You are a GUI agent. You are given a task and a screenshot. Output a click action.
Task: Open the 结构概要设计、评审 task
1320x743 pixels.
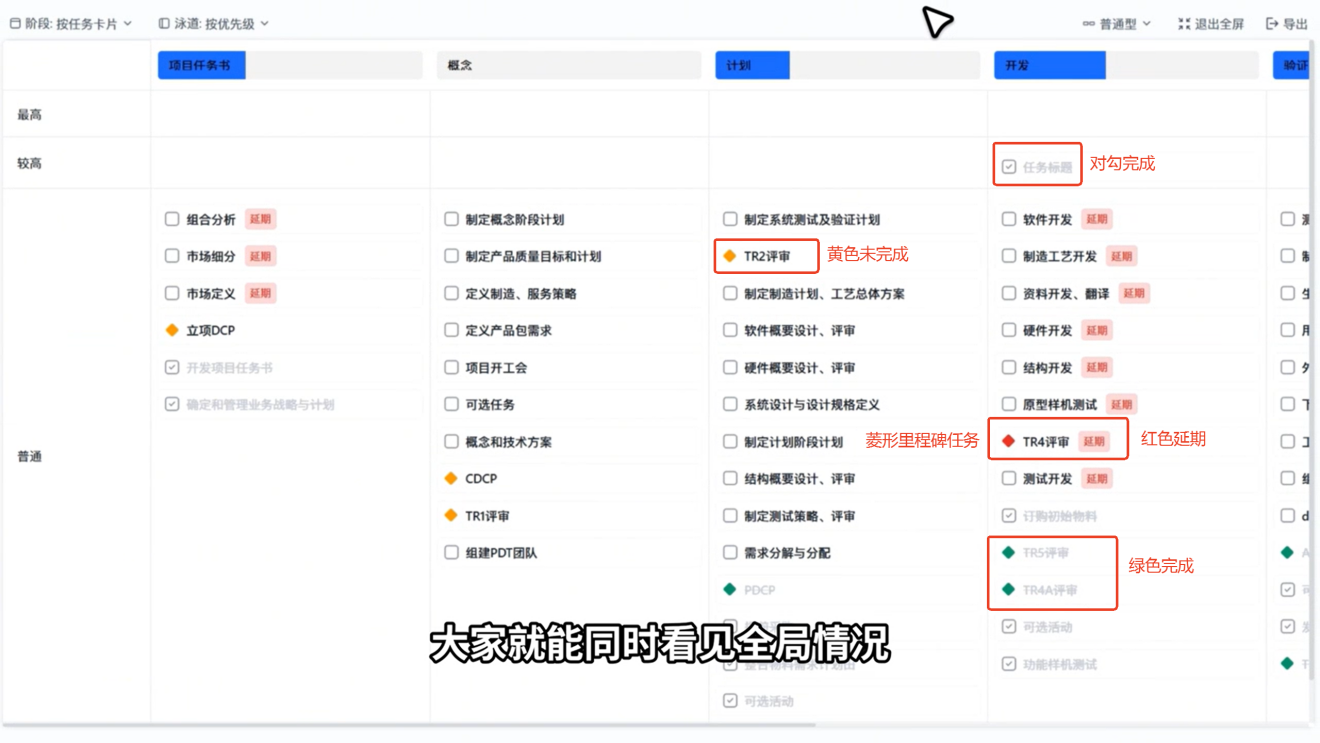800,478
